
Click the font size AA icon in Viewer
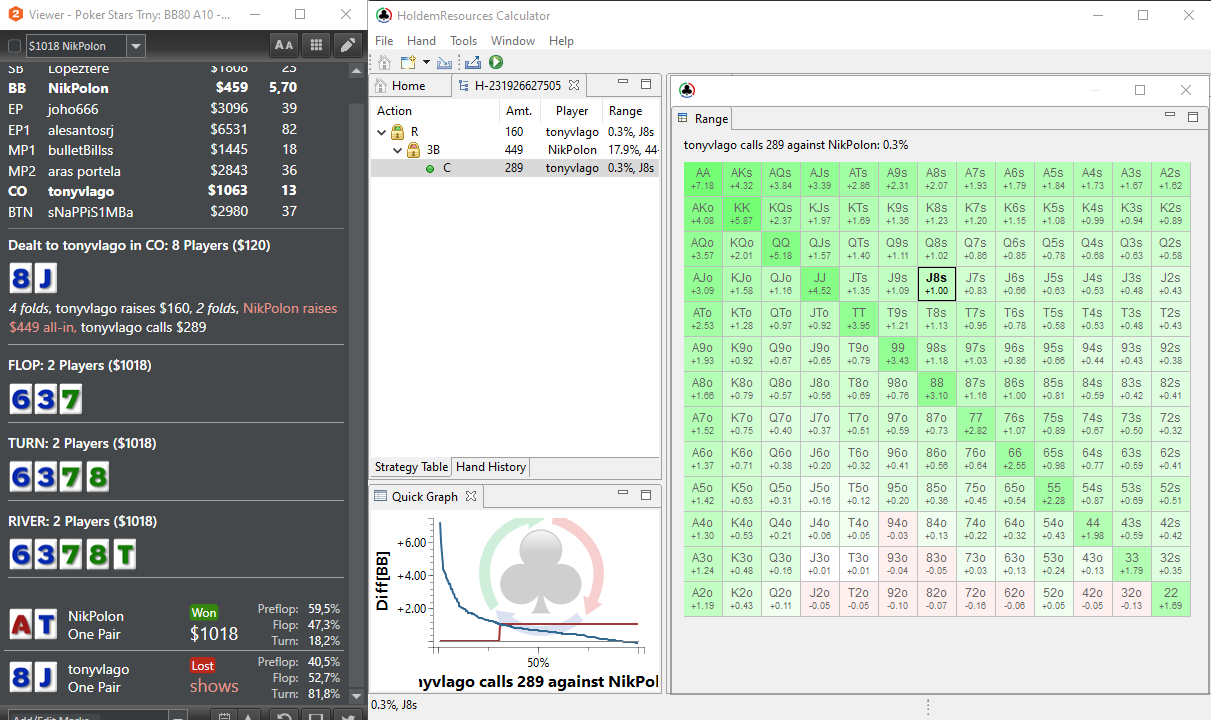284,45
